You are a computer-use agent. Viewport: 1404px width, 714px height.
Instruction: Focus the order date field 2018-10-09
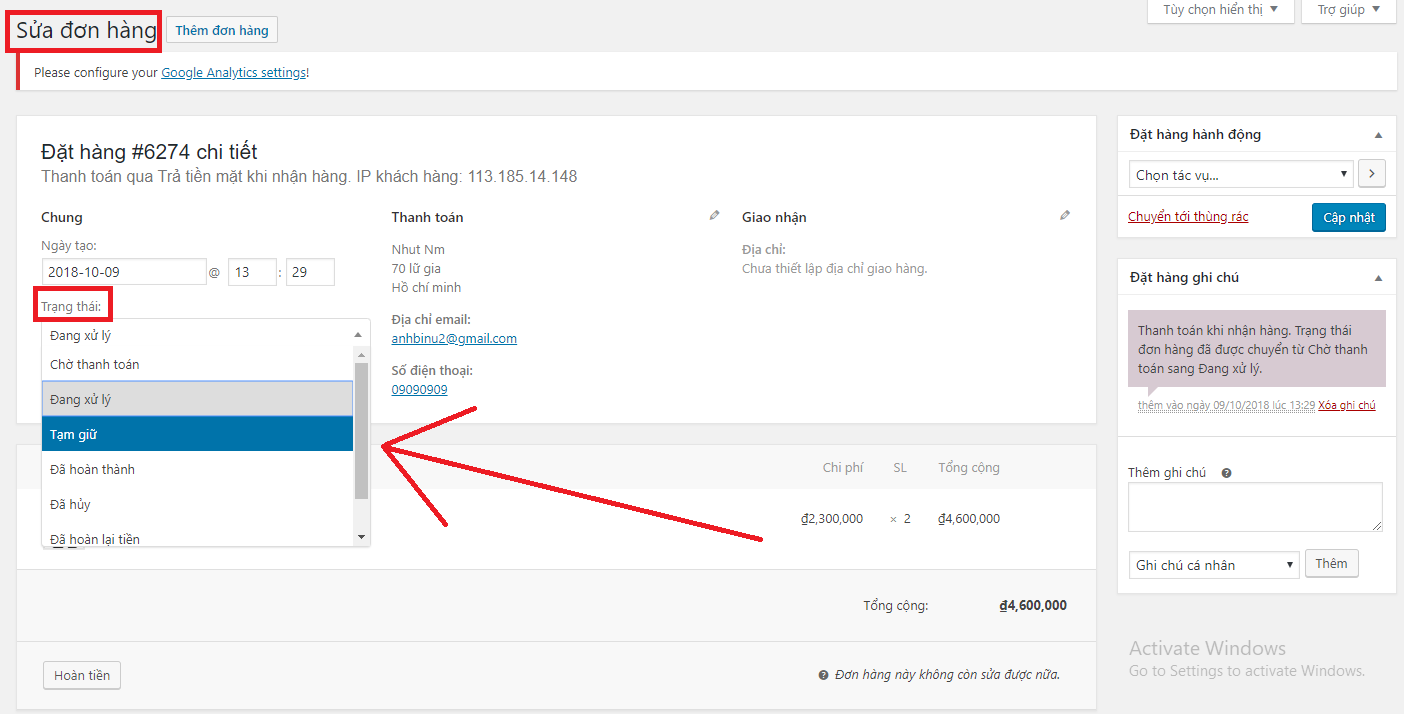point(124,272)
